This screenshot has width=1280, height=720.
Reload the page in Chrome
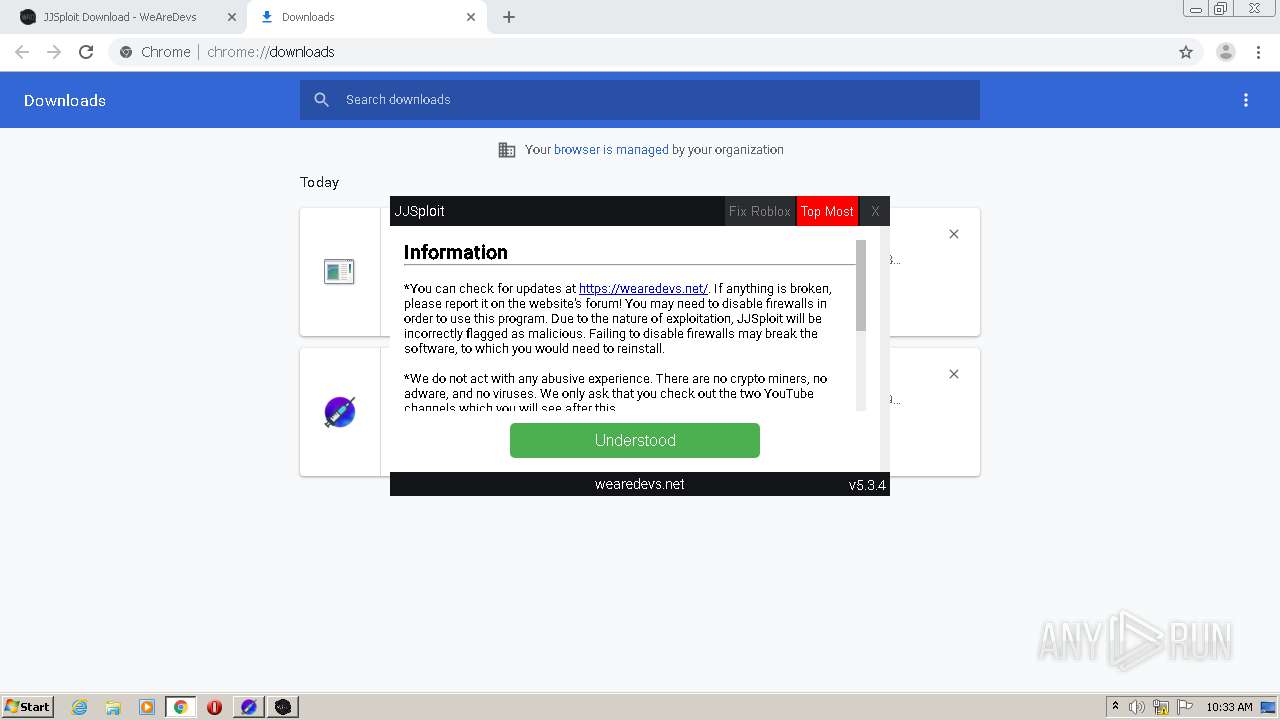[x=86, y=52]
